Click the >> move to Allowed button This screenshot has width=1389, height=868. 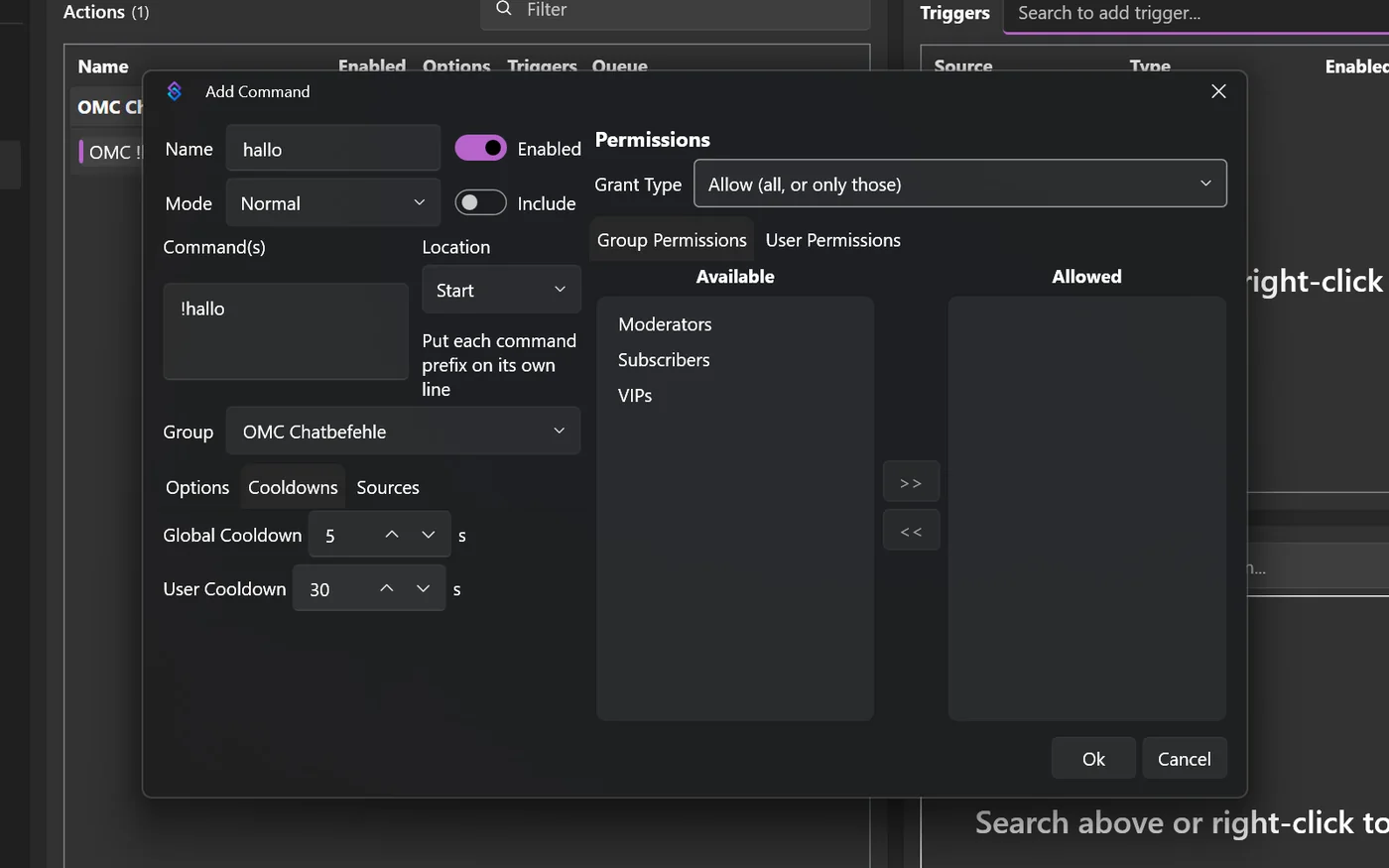(x=911, y=483)
